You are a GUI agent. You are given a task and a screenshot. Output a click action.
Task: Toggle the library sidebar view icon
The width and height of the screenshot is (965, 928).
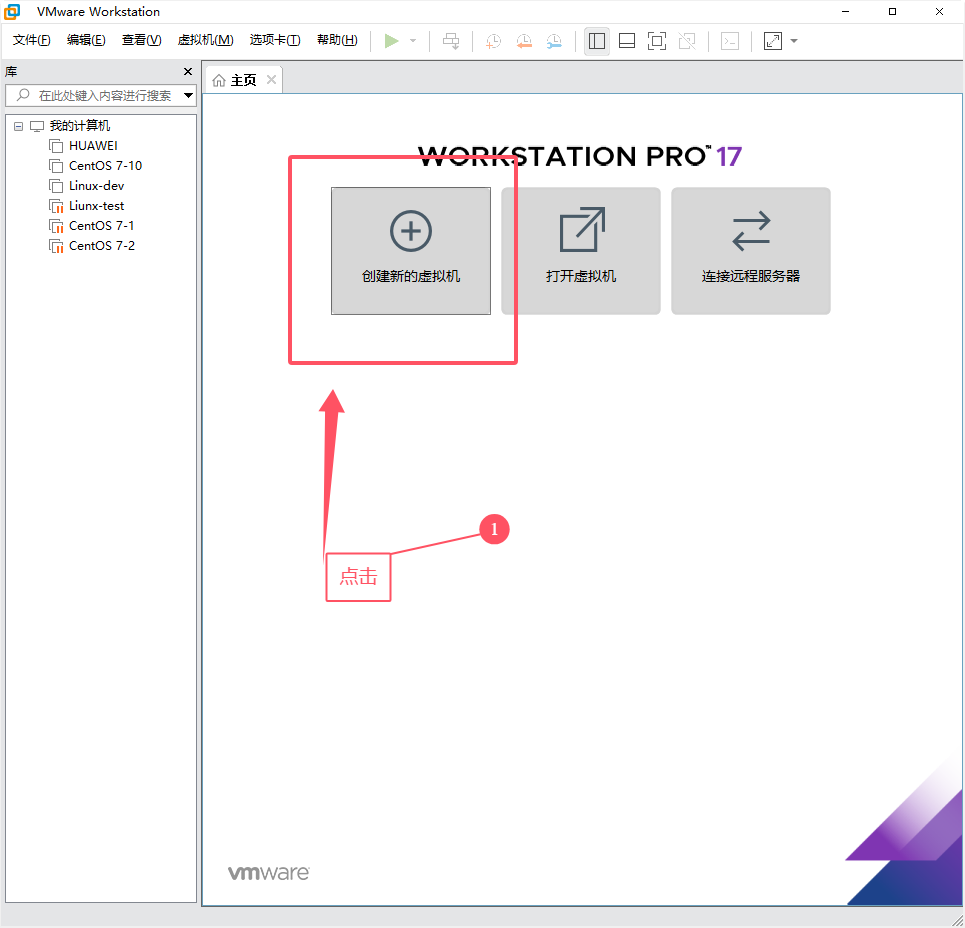[596, 41]
